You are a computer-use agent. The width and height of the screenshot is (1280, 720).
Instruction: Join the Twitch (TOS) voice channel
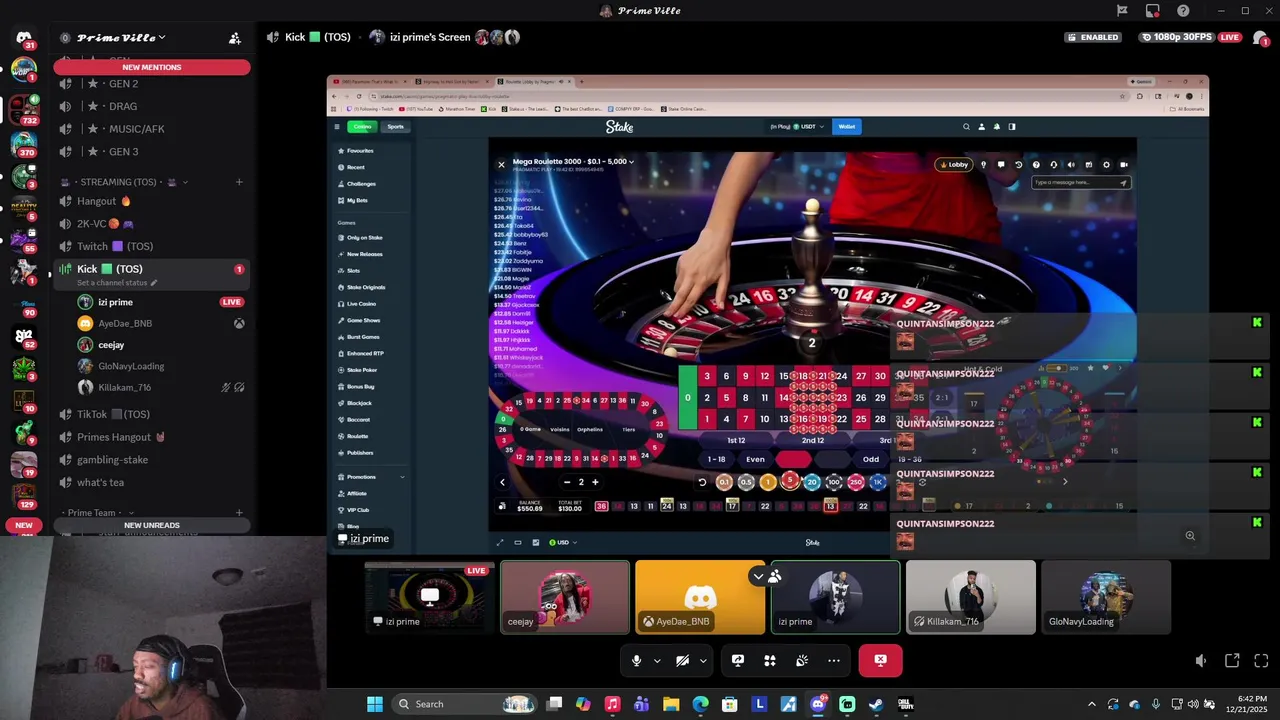[152, 246]
